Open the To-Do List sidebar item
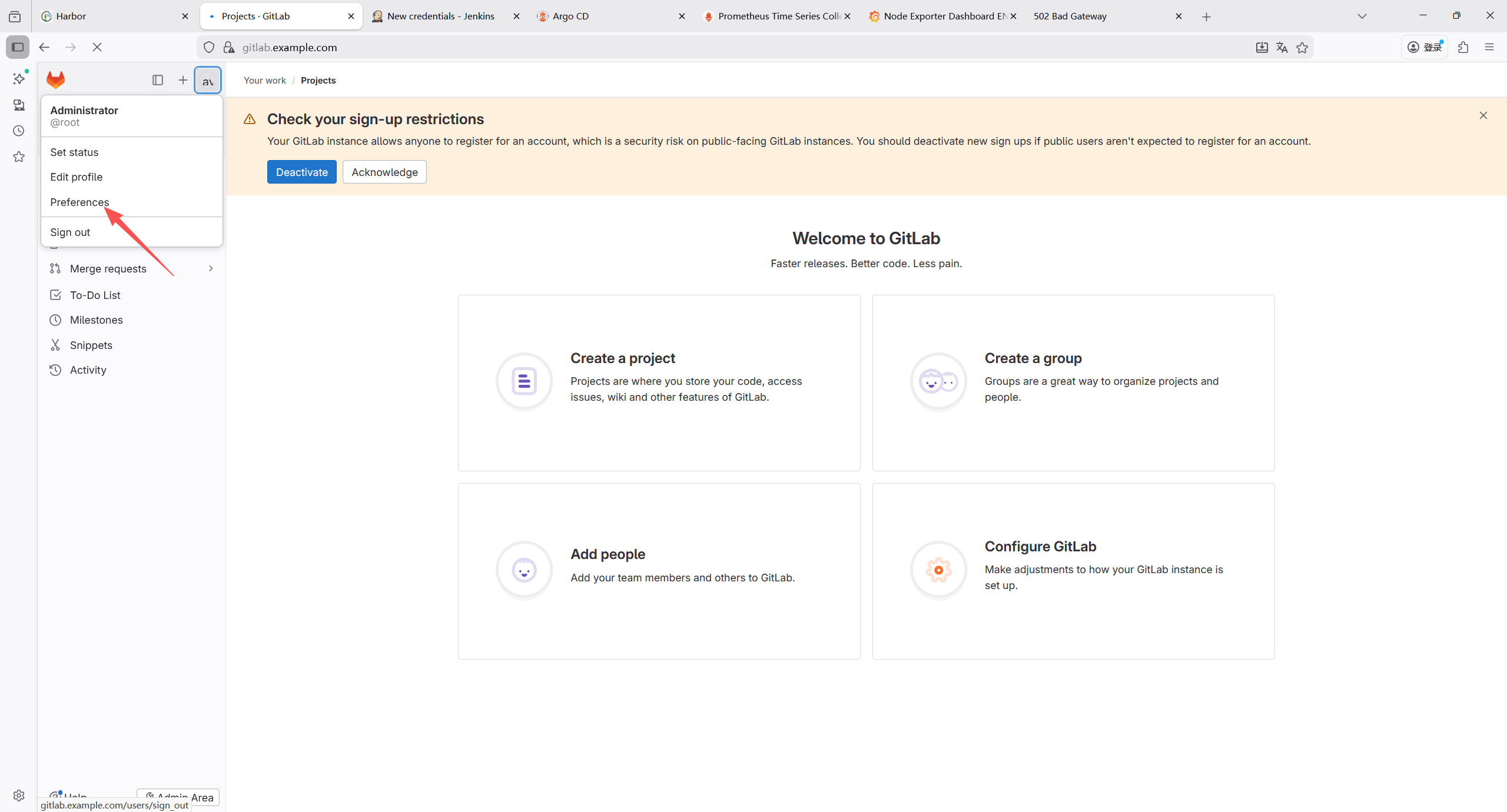Screen dimensions: 1507x812 coord(95,295)
